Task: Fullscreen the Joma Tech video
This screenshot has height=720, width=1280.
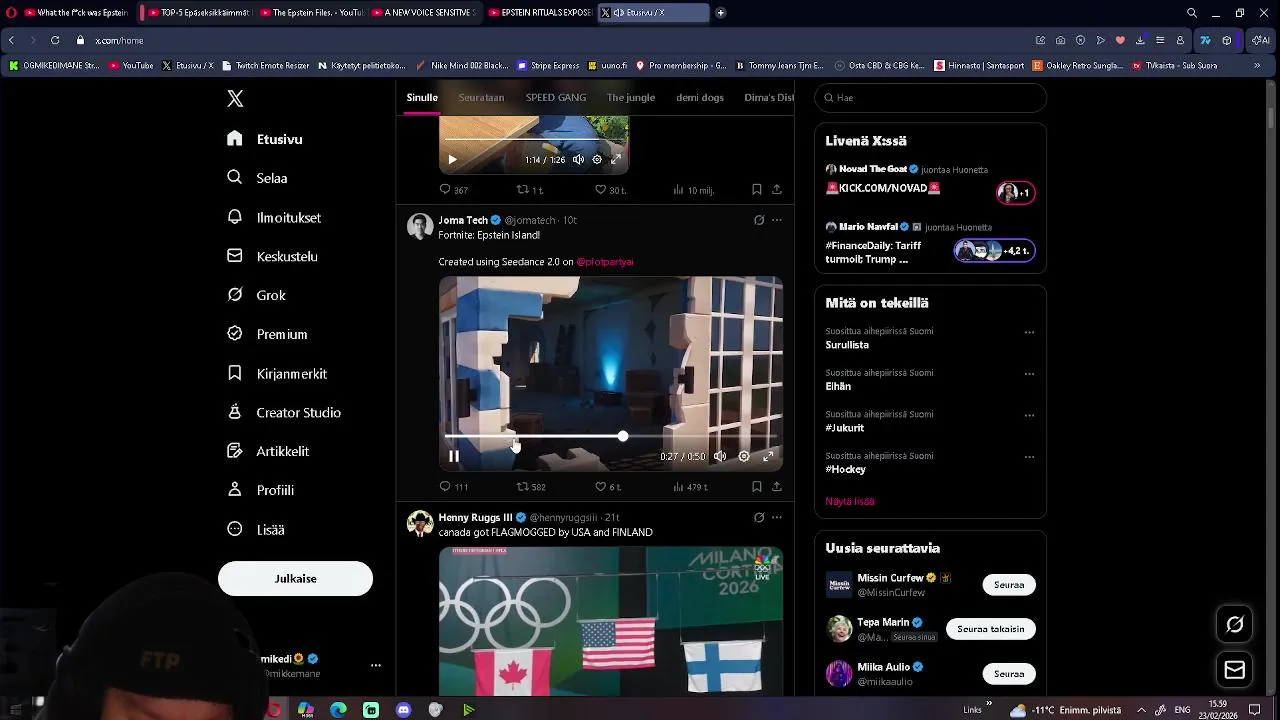Action: pyautogui.click(x=768, y=456)
